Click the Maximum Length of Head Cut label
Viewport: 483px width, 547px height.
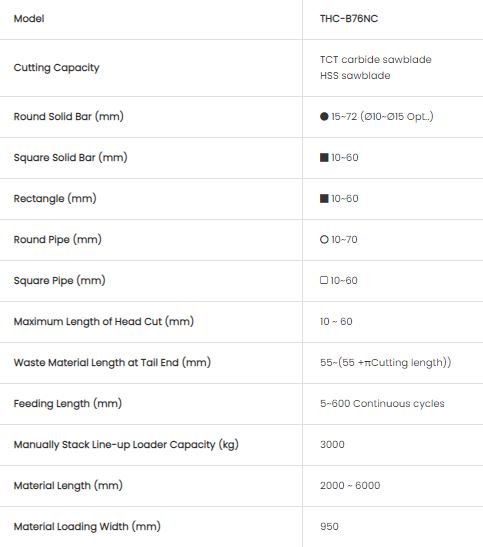pyautogui.click(x=104, y=321)
